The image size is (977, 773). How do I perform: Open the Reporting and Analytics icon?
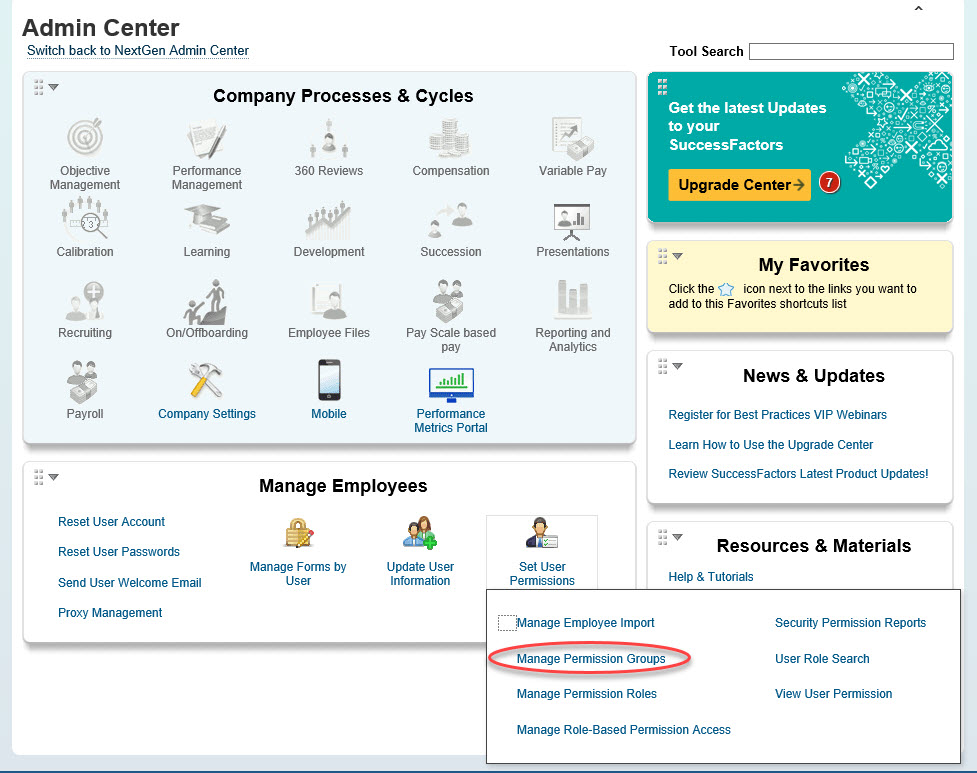pyautogui.click(x=573, y=300)
